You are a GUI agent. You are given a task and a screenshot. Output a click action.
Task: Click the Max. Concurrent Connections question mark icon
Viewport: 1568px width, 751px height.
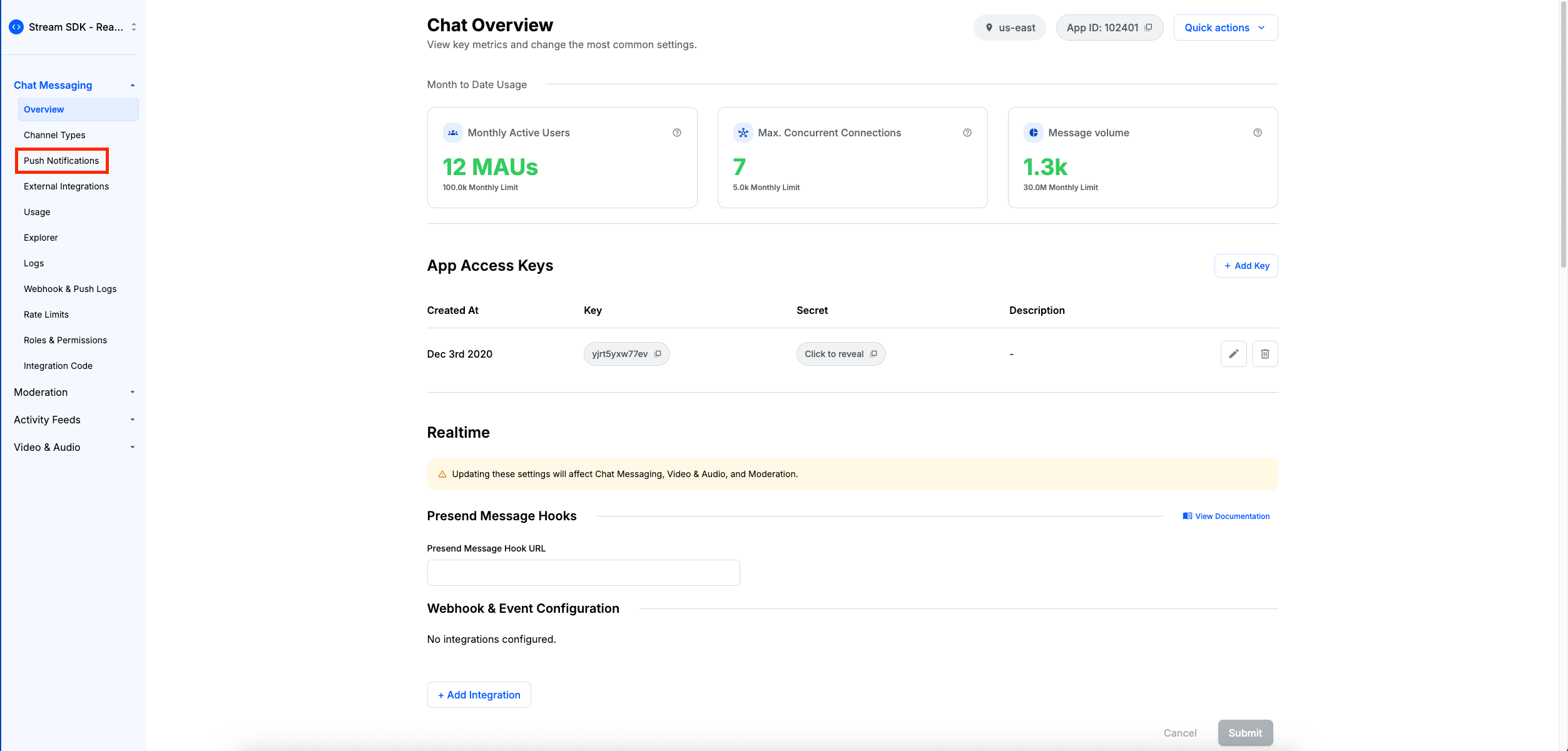(967, 132)
